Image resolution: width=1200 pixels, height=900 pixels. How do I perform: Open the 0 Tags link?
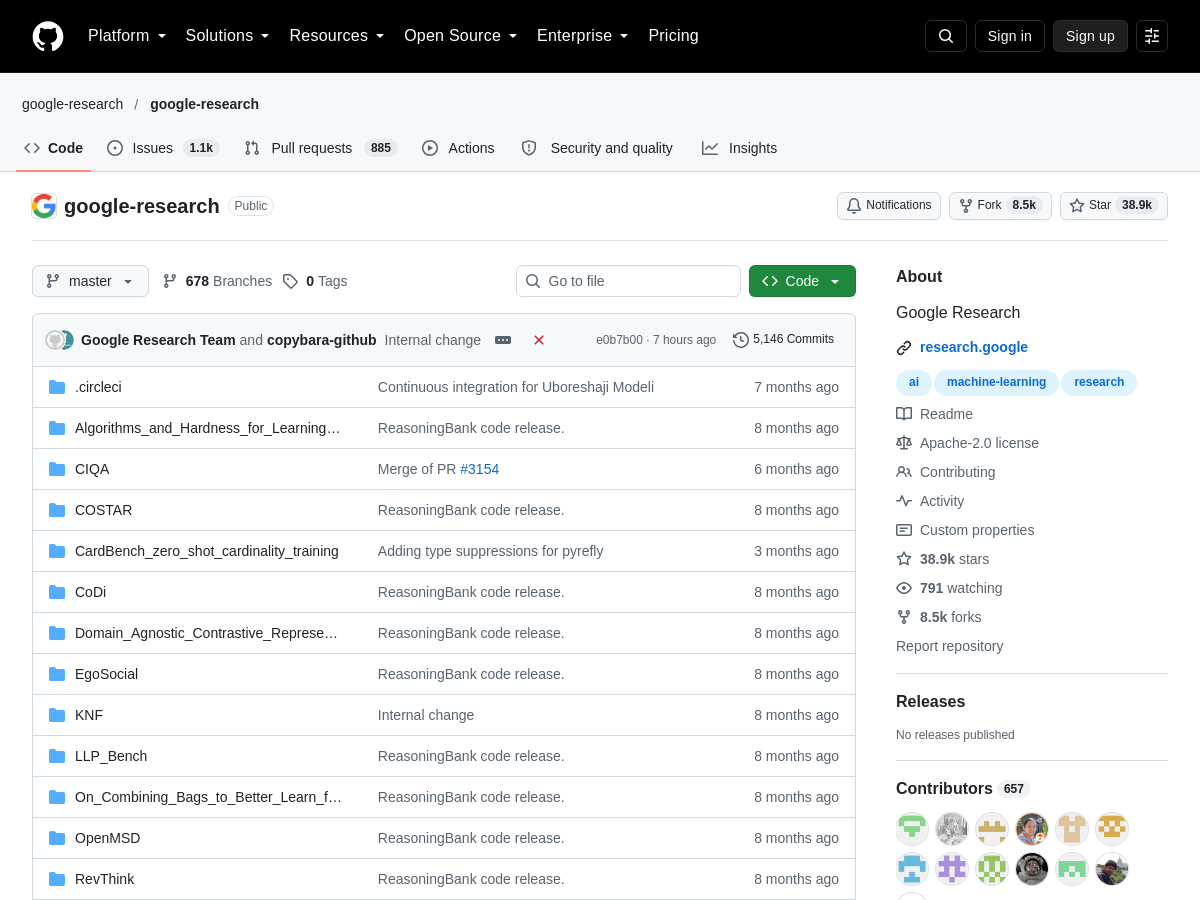[x=315, y=281]
